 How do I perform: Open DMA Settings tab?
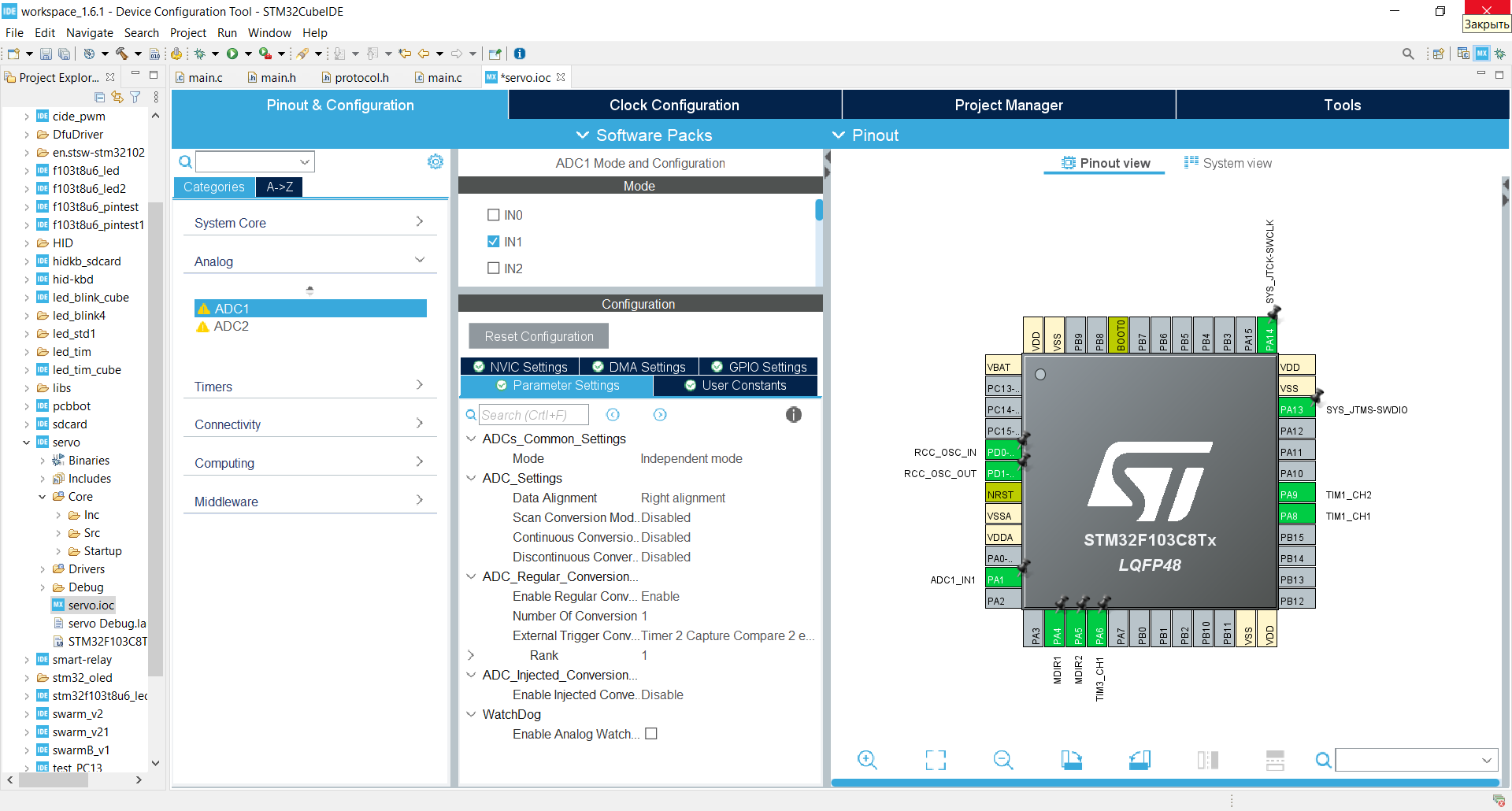click(x=639, y=367)
